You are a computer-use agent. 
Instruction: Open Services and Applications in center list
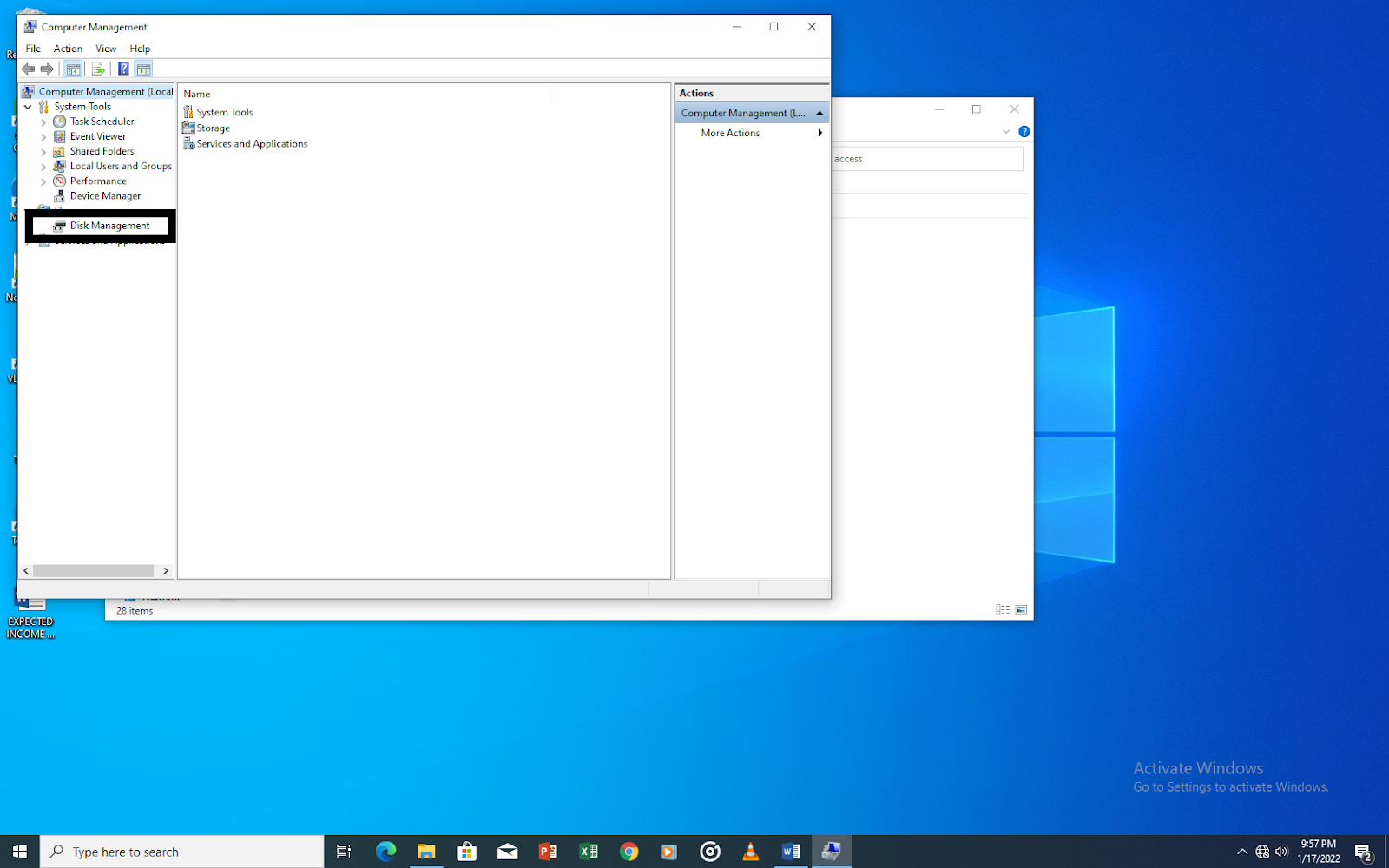(251, 144)
